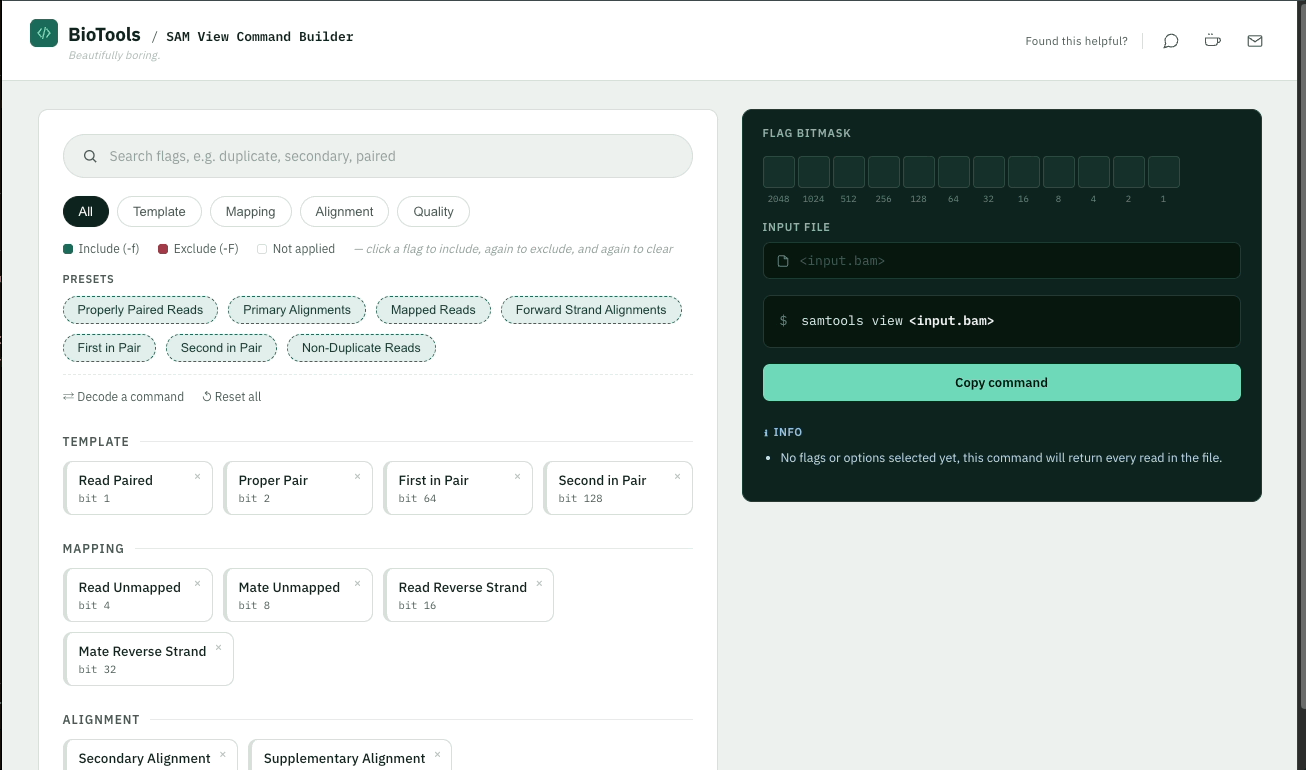The height and width of the screenshot is (770, 1306).
Task: Toggle the Proper Pair flag card
Action: 298,488
